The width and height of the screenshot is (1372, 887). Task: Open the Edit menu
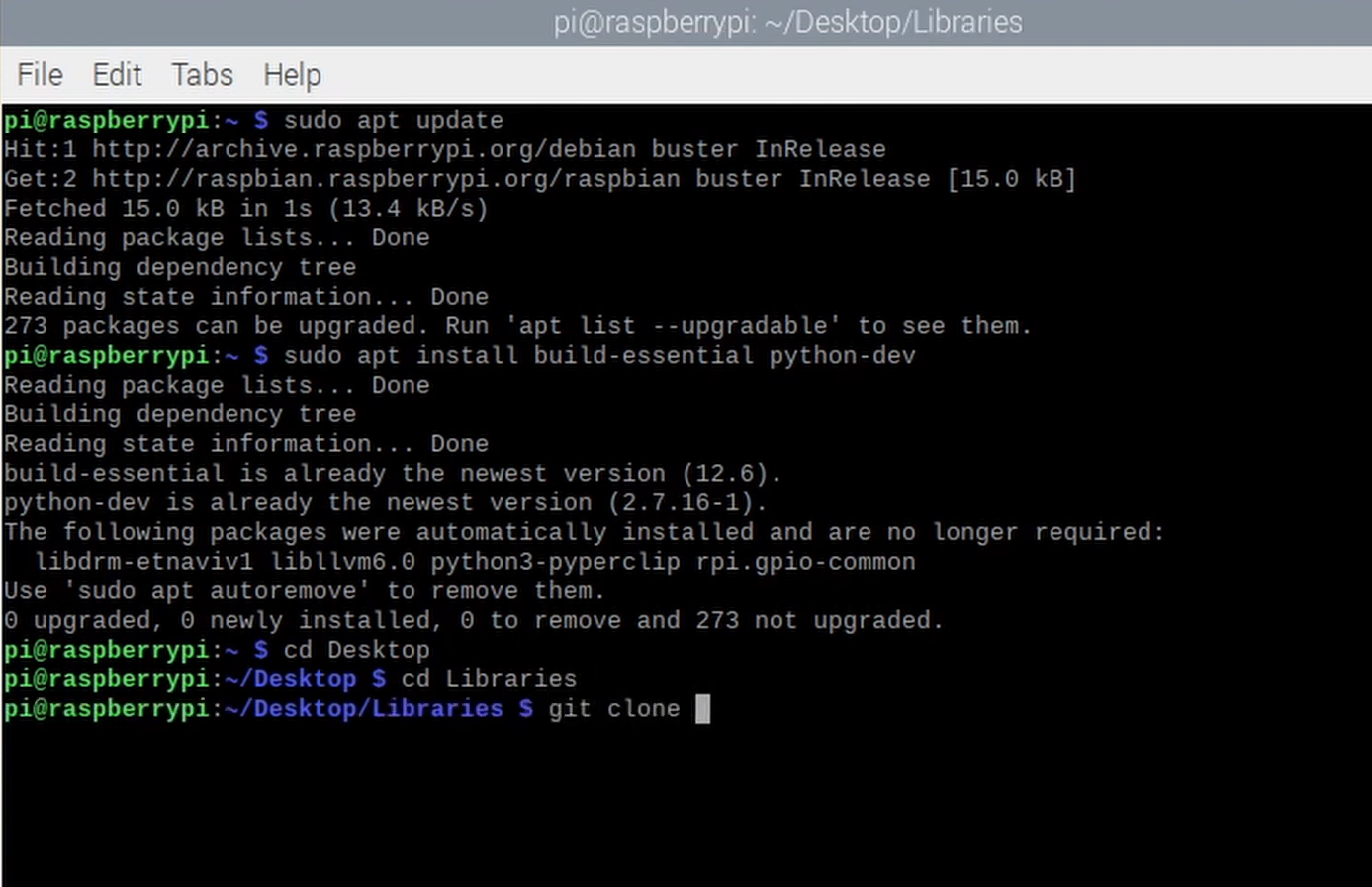tap(117, 74)
